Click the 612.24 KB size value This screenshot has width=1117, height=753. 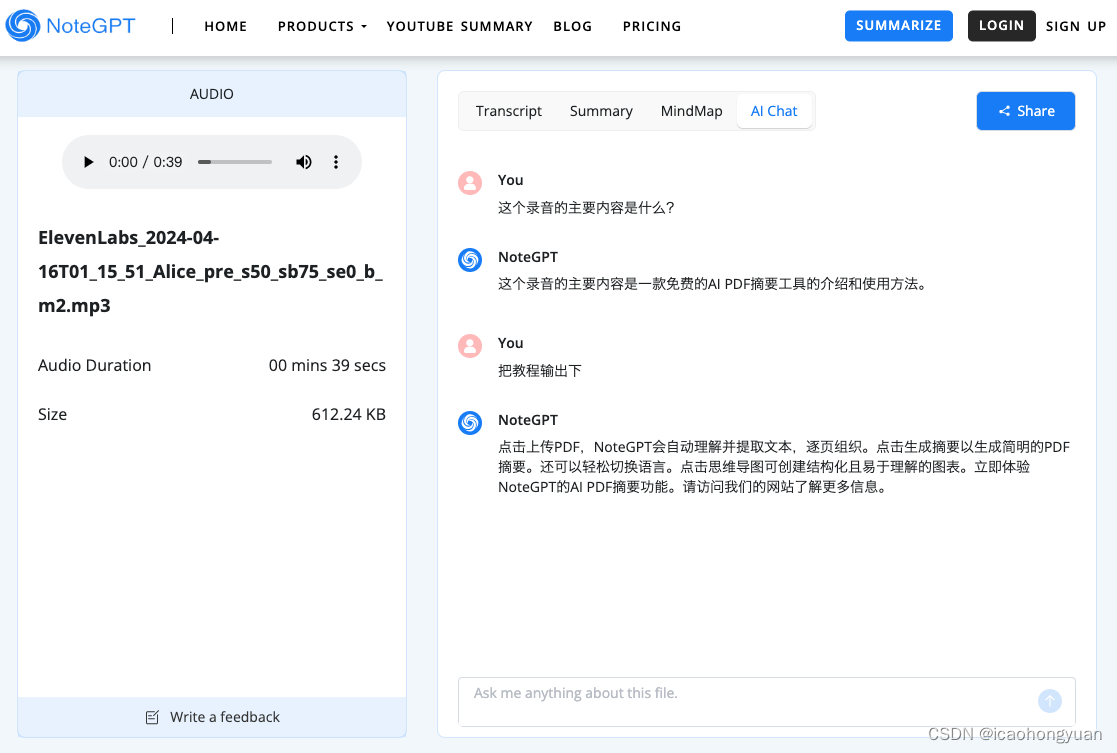(x=348, y=415)
